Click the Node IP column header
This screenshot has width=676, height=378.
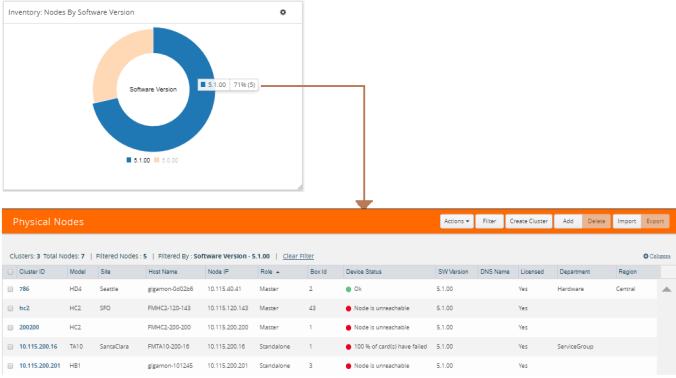(218, 272)
